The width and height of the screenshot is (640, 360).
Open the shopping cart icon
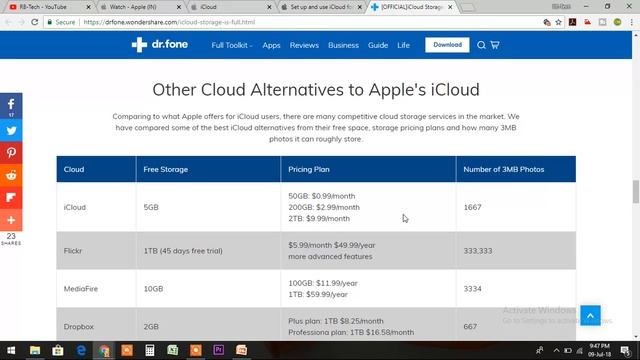pos(495,45)
